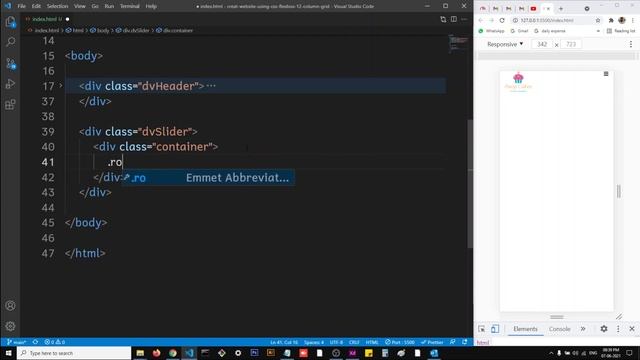Image resolution: width=640 pixels, height=360 pixels.
Task: Click the Port: 5500 Live Server status
Action: click(x=400, y=342)
